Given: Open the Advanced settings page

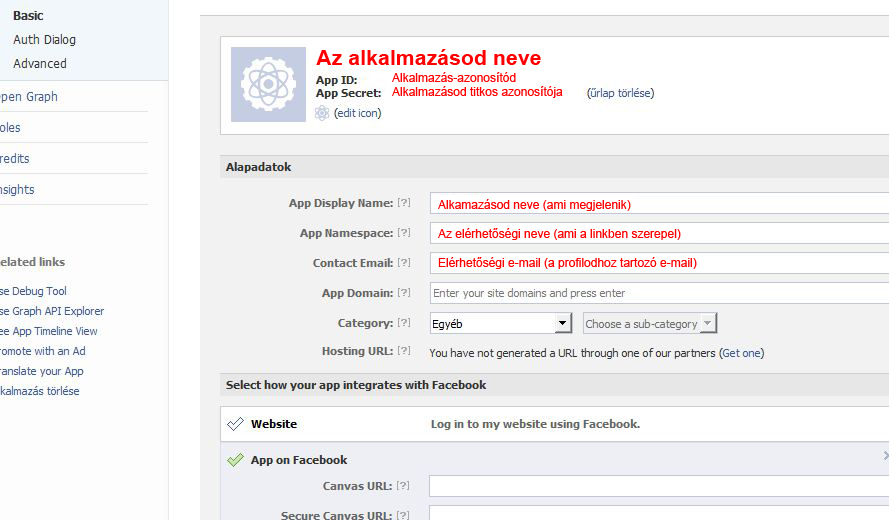Looking at the screenshot, I should [40, 64].
